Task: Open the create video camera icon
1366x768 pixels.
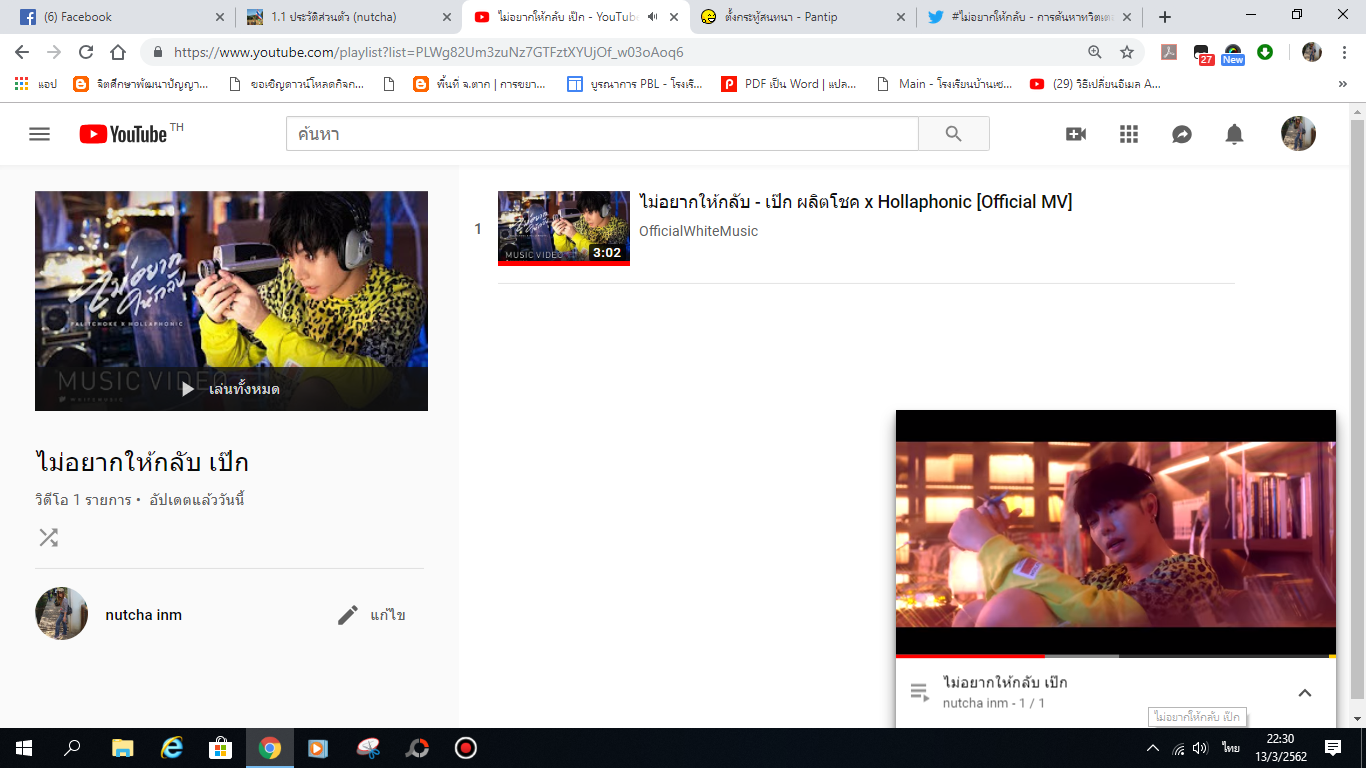Action: click(1076, 134)
